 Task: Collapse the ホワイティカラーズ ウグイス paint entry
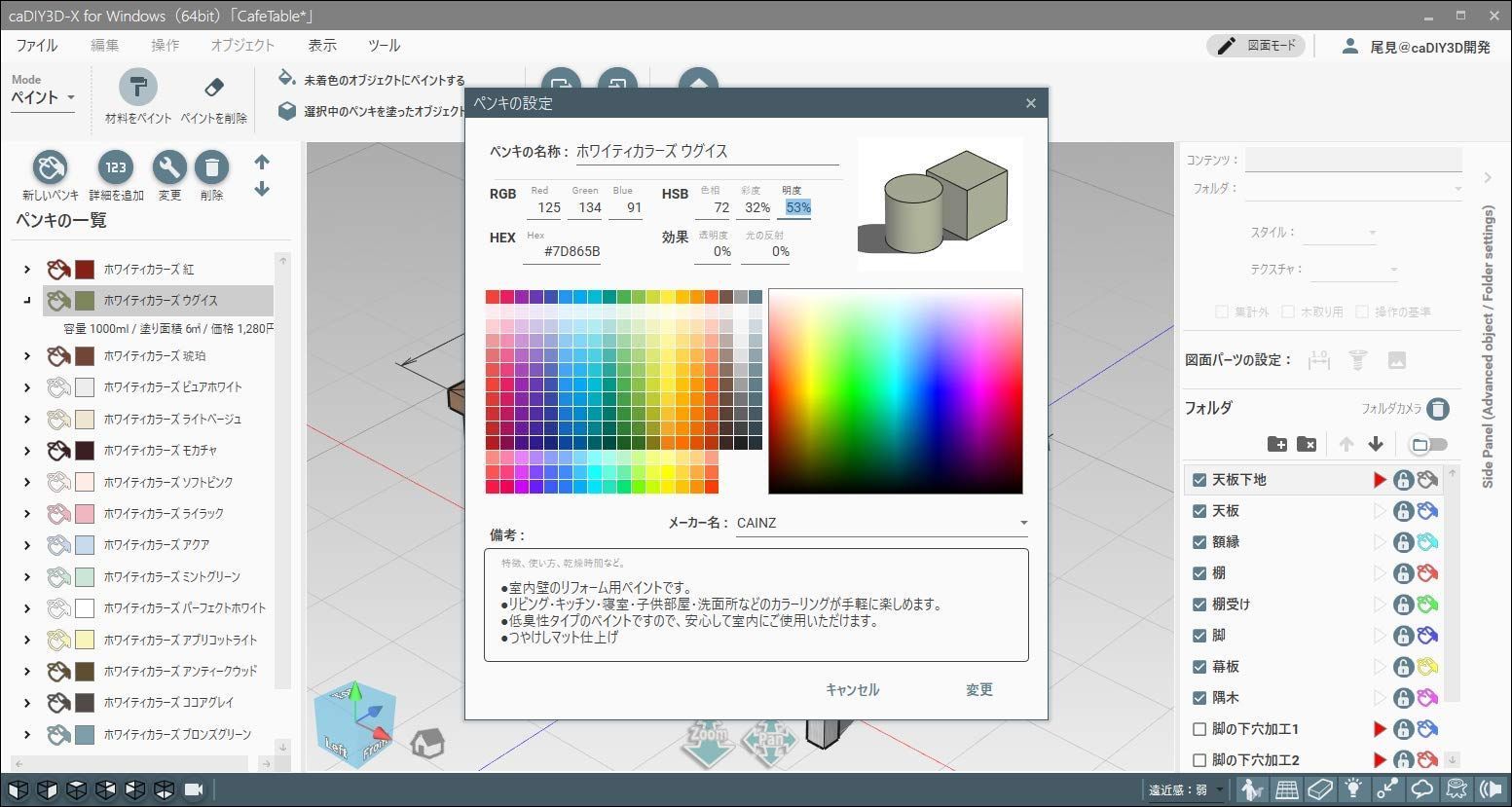[x=26, y=300]
